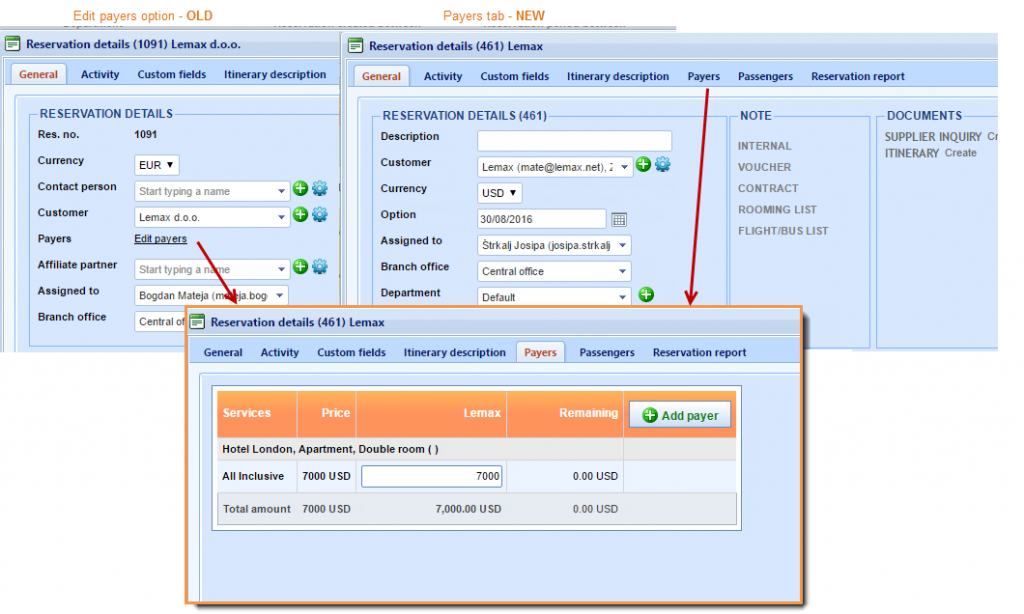Expand Lemax customer dropdown in reservation 461
1024x614 pixels.
click(624, 167)
